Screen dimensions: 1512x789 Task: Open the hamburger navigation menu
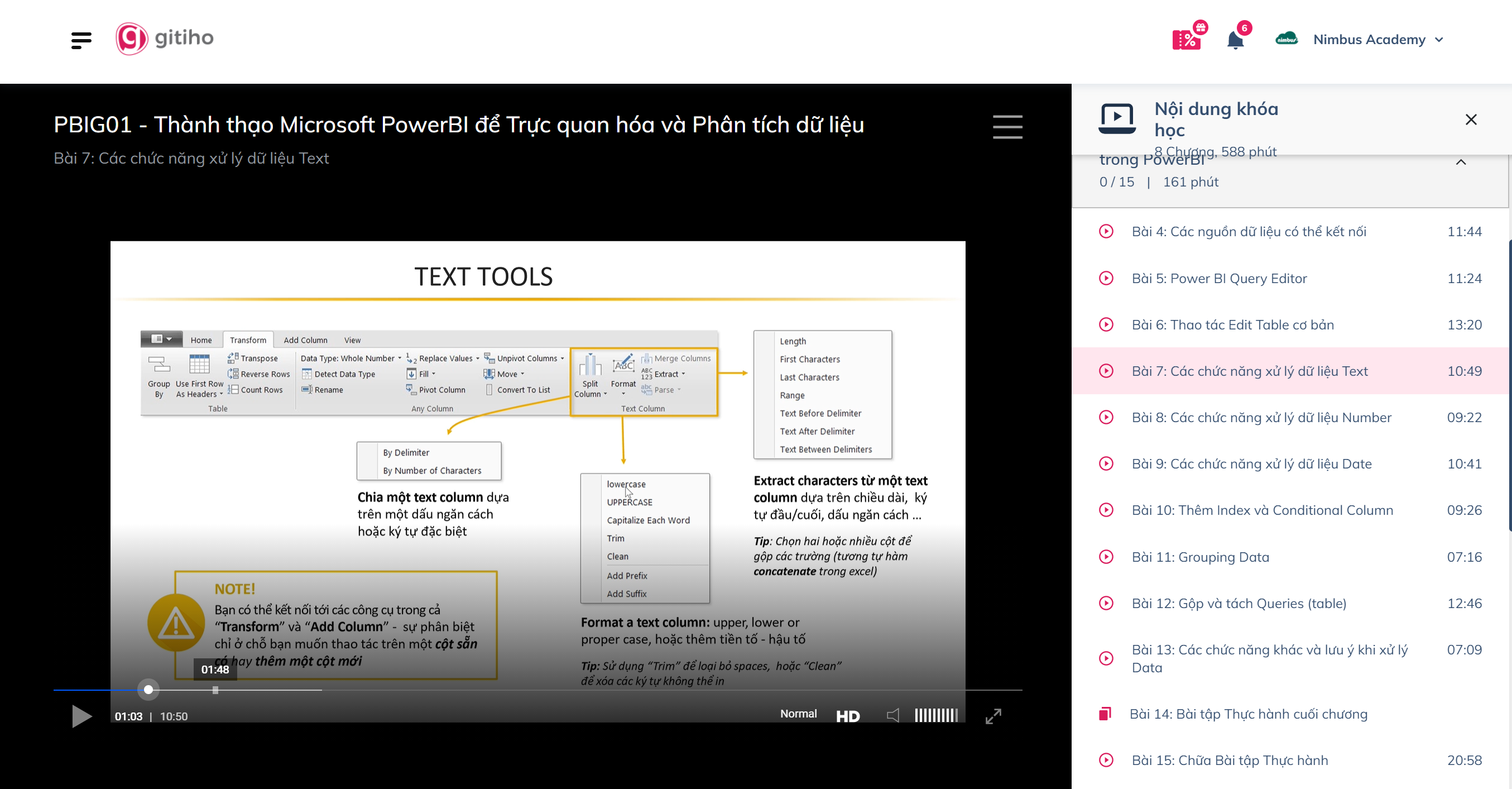81,40
